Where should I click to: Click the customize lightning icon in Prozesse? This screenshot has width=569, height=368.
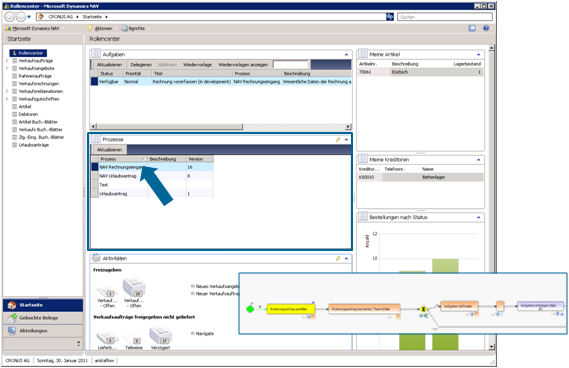[338, 139]
